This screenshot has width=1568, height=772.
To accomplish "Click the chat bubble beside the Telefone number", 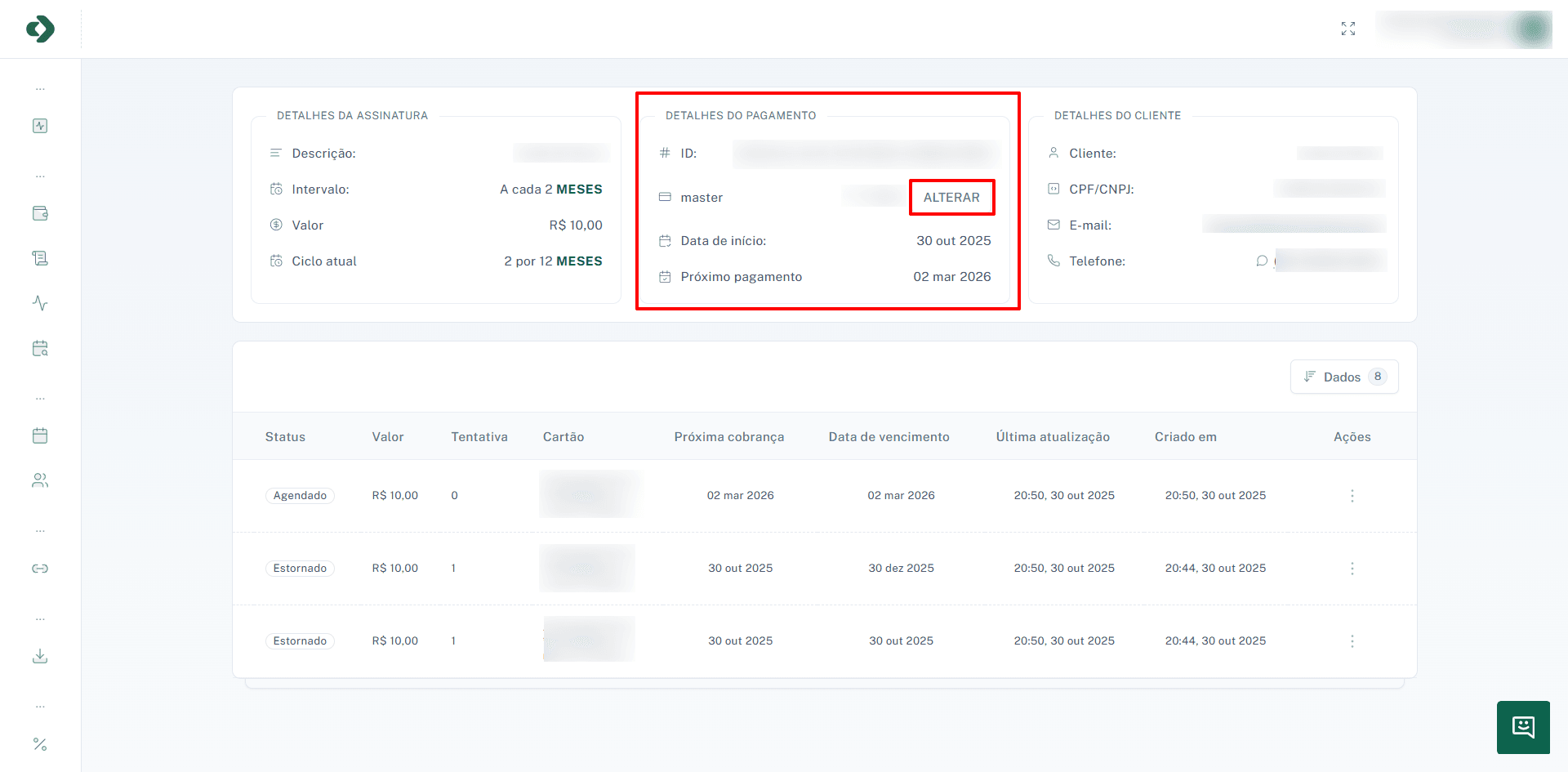I will pyautogui.click(x=1262, y=260).
